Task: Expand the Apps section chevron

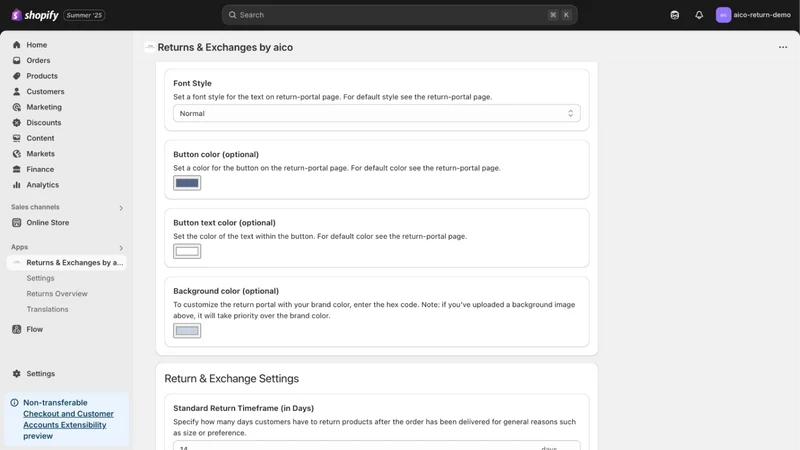Action: [x=121, y=248]
